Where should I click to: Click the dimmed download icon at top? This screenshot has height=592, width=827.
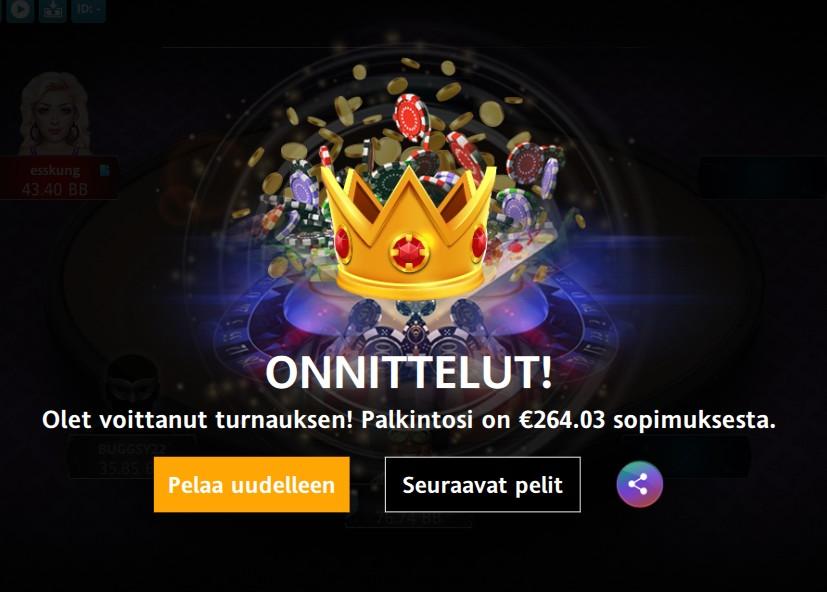(x=52, y=9)
